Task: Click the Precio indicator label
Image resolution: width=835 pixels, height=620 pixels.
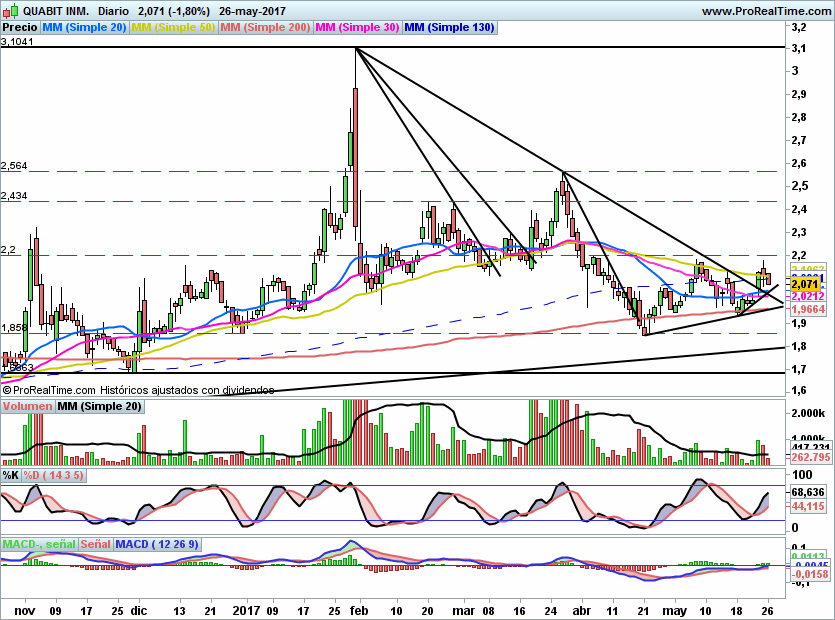Action: coord(20,27)
